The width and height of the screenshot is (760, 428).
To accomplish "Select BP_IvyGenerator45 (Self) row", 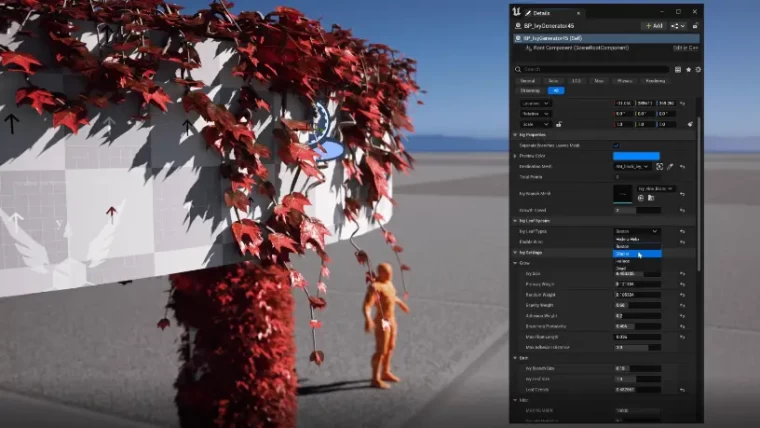I will pyautogui.click(x=606, y=38).
